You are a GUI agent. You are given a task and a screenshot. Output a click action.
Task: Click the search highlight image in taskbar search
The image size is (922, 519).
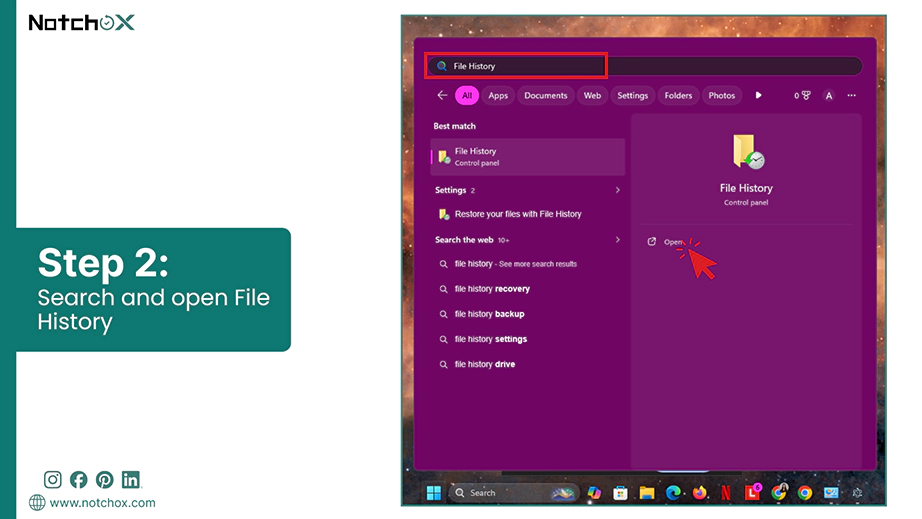click(562, 493)
